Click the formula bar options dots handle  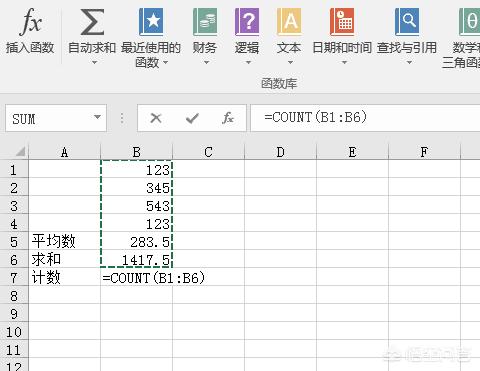tap(122, 118)
